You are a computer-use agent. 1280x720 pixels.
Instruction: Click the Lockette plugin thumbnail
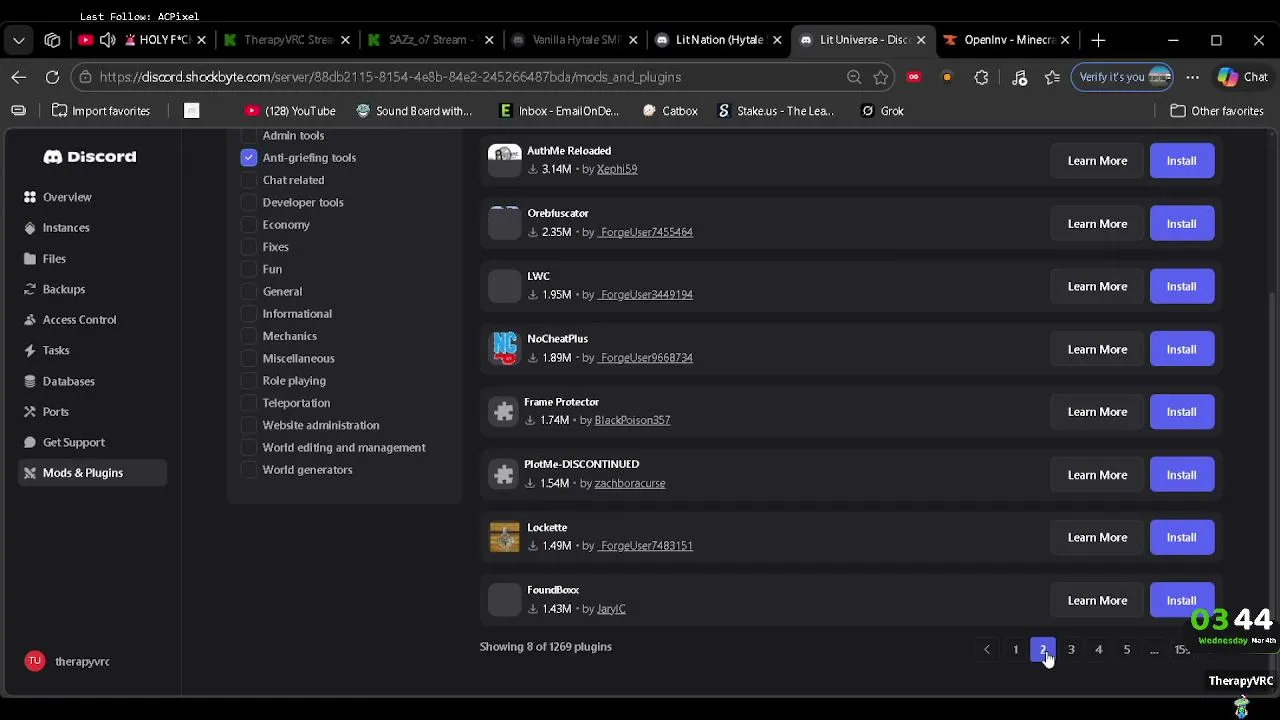[505, 537]
